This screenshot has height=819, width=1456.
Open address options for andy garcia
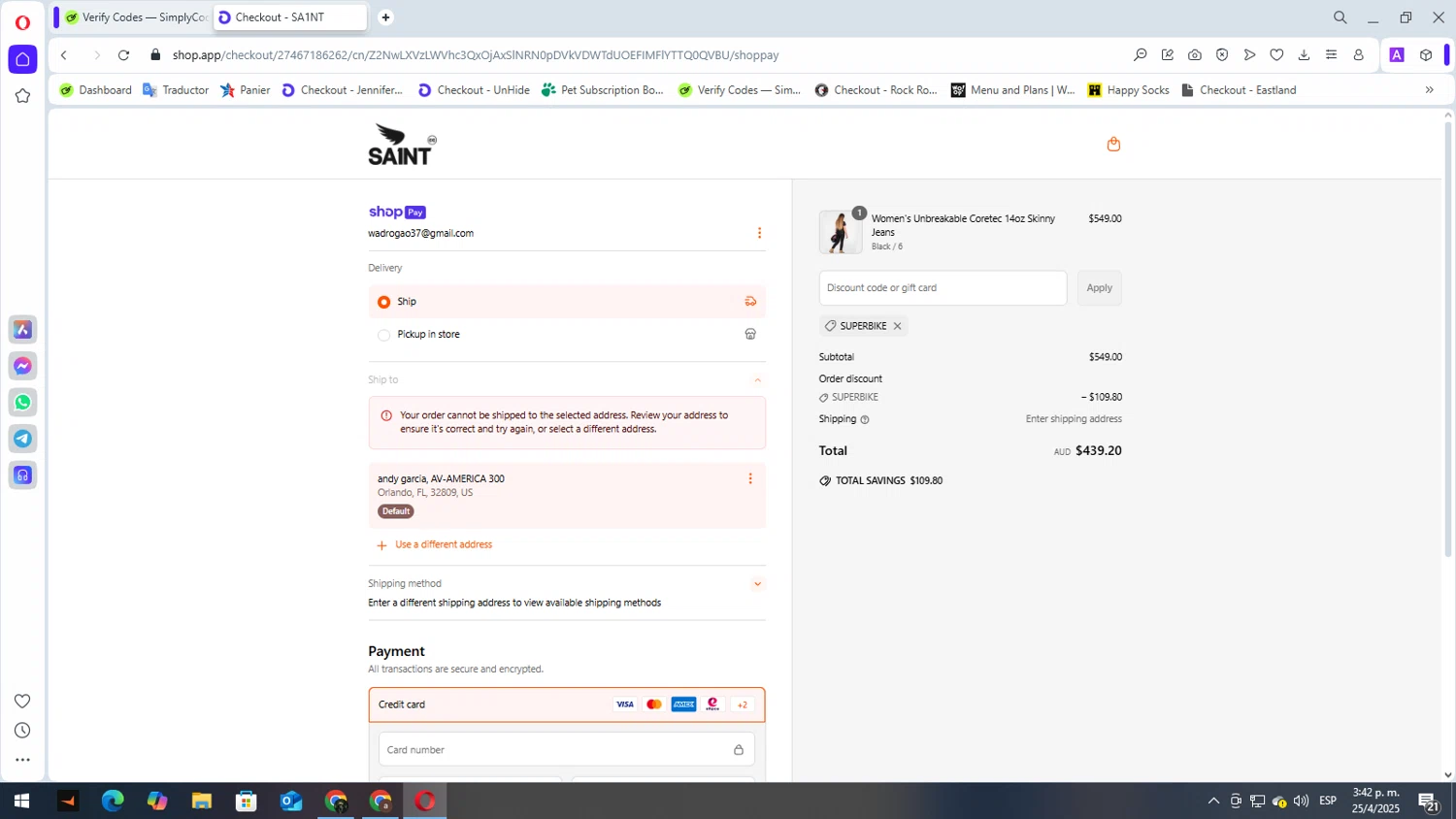[749, 478]
